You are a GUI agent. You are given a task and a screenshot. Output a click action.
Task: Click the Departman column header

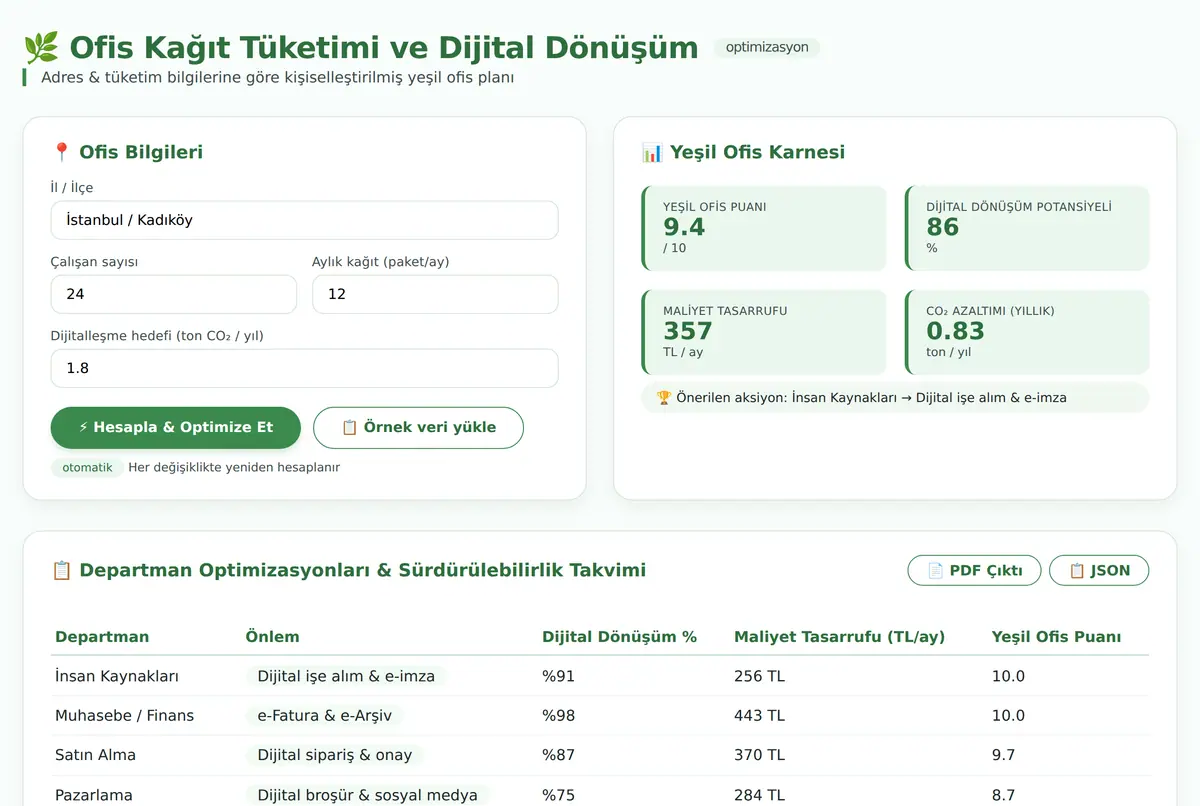click(102, 637)
